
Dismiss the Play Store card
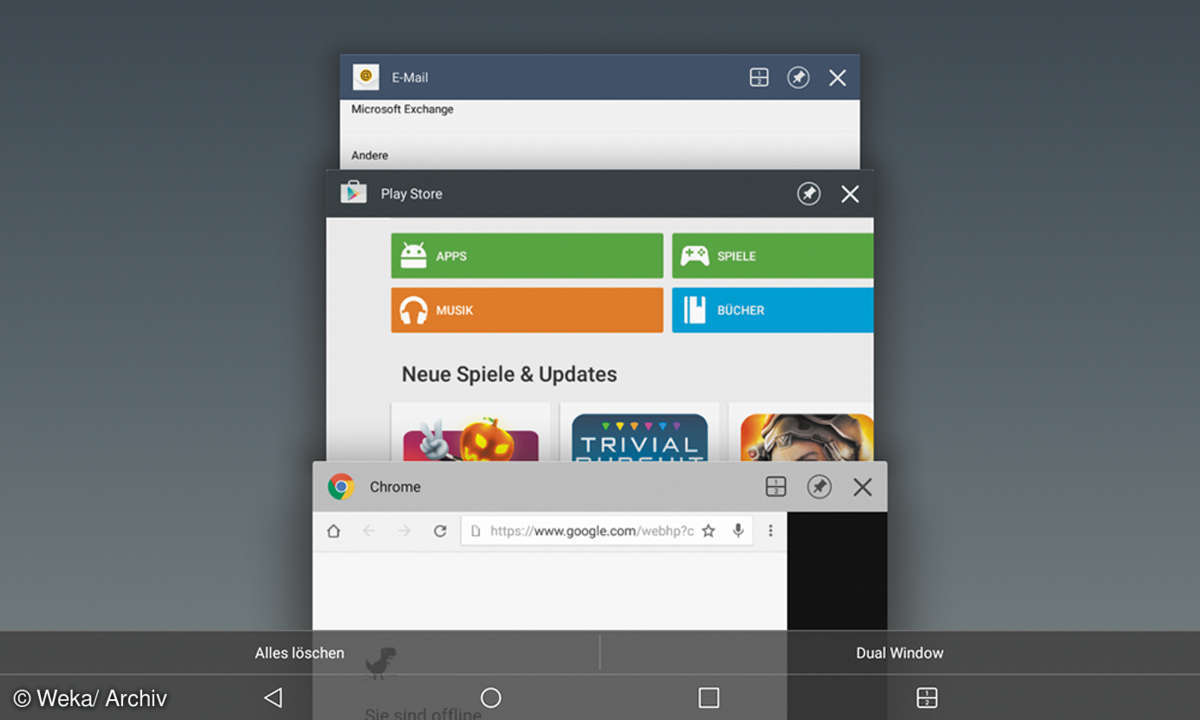point(850,194)
